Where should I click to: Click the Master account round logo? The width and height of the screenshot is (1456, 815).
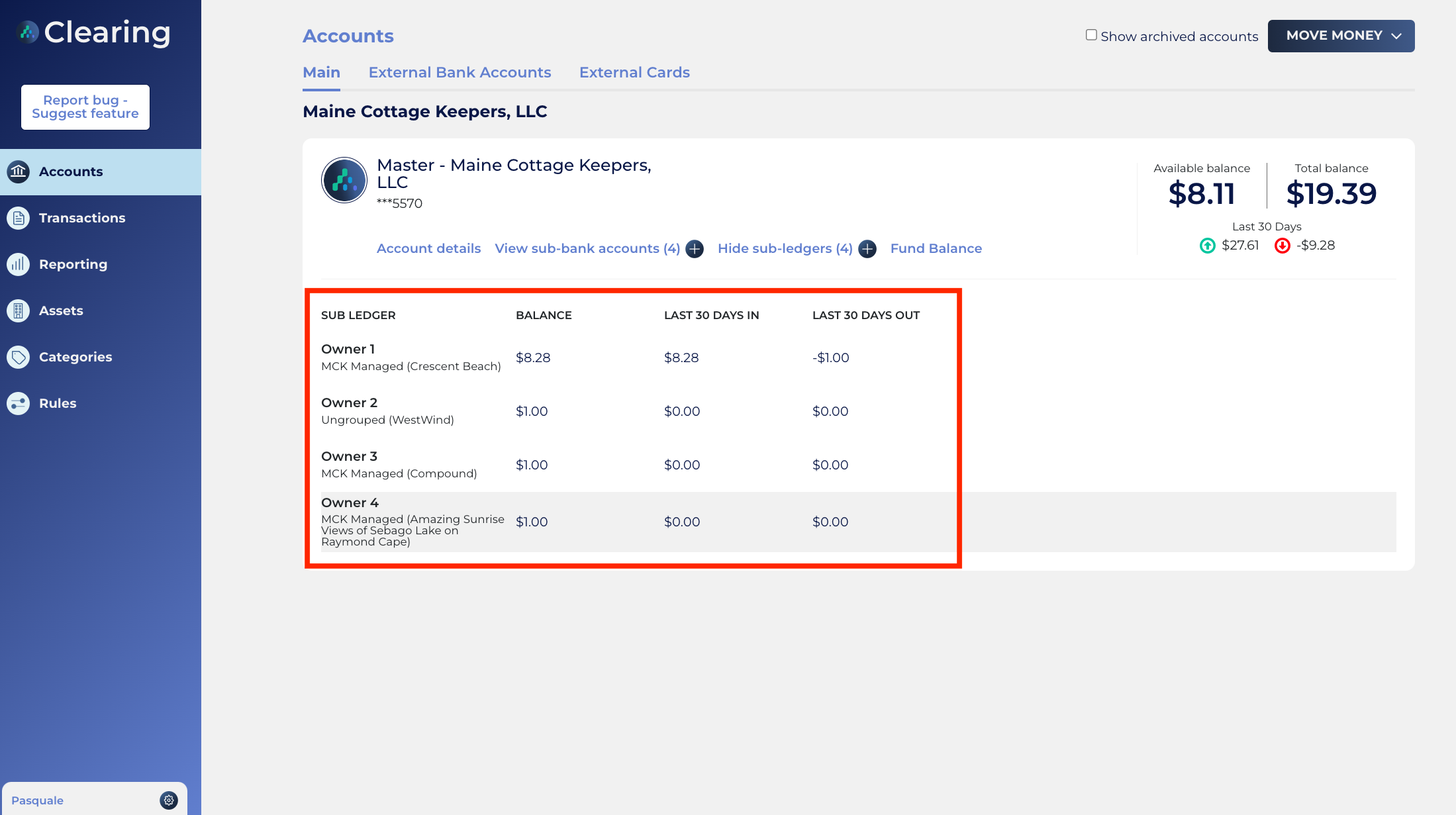point(344,180)
